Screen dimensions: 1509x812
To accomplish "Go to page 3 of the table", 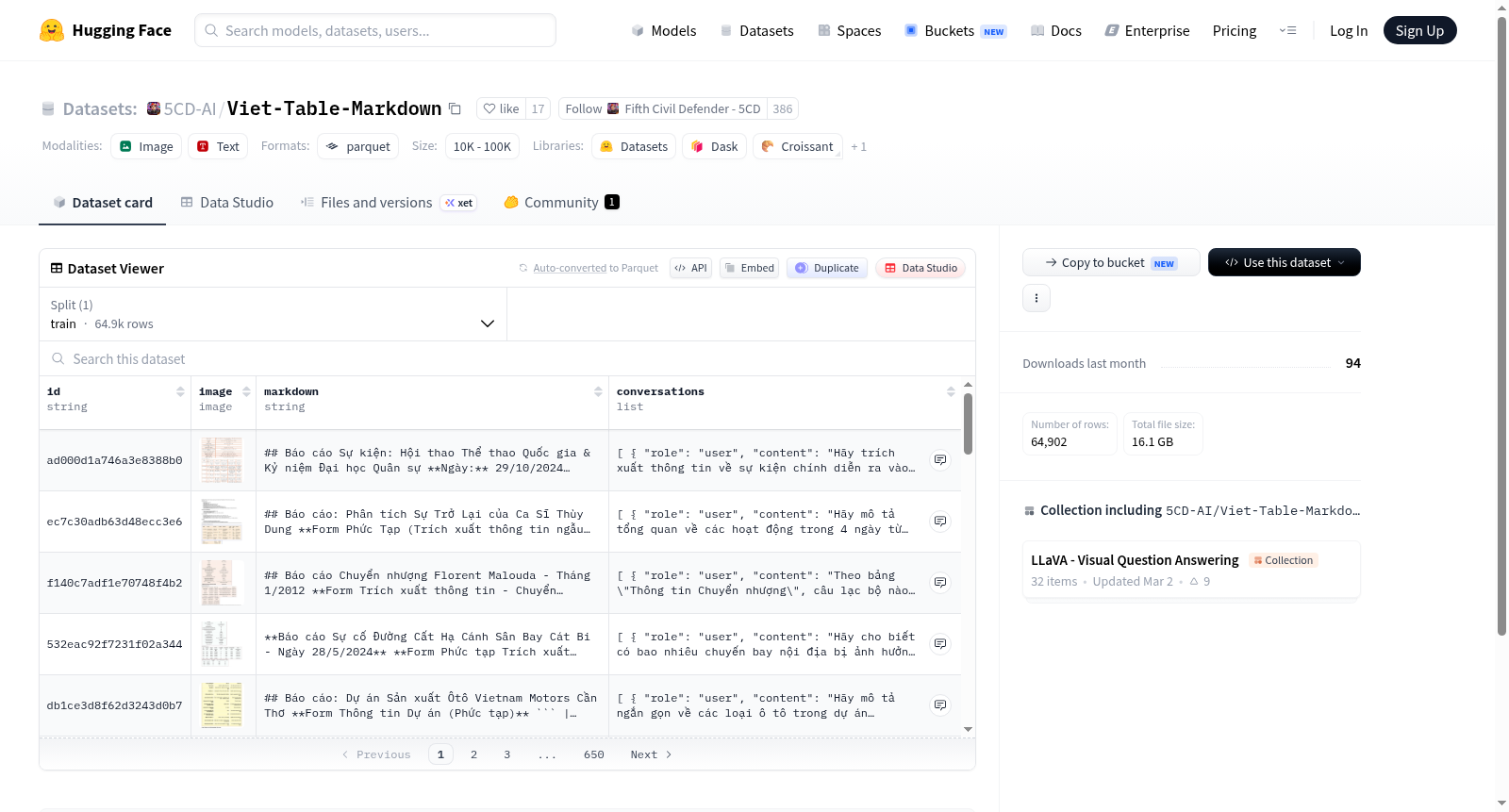I will click(506, 754).
